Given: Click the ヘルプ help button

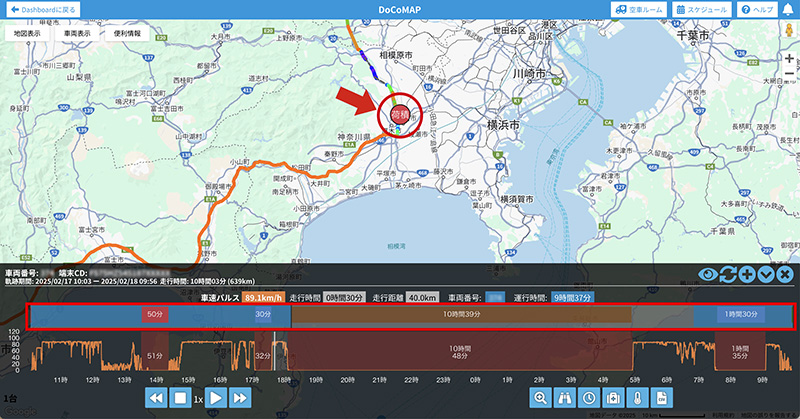Looking at the screenshot, I should (757, 9).
